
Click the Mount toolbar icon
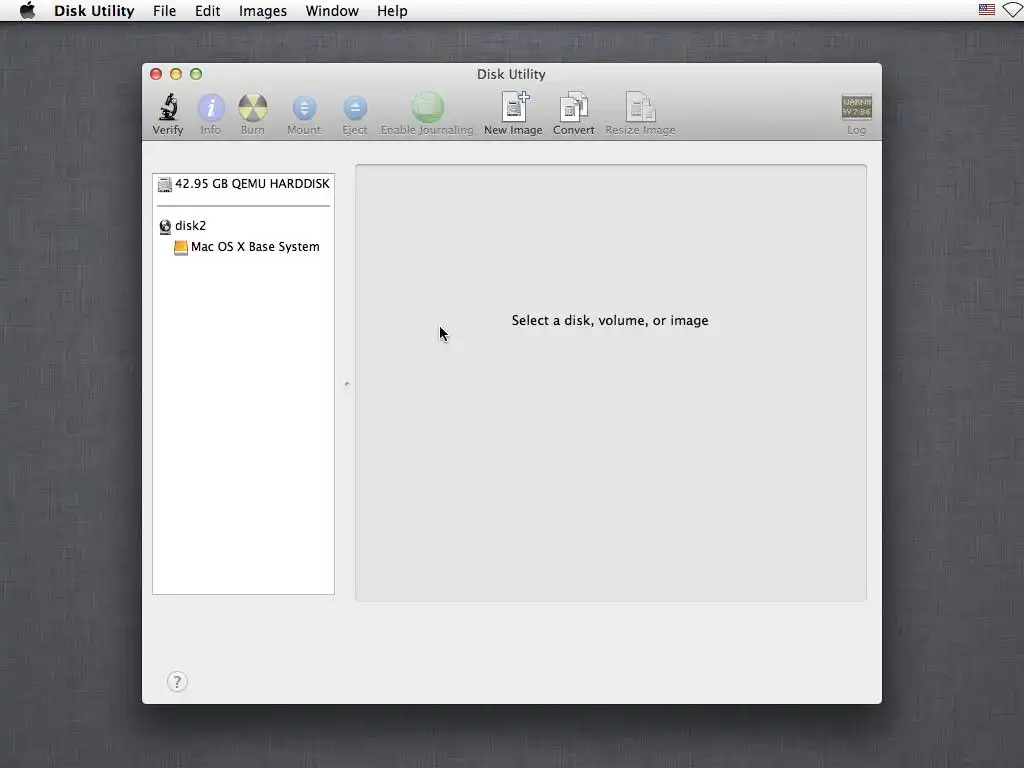click(304, 108)
